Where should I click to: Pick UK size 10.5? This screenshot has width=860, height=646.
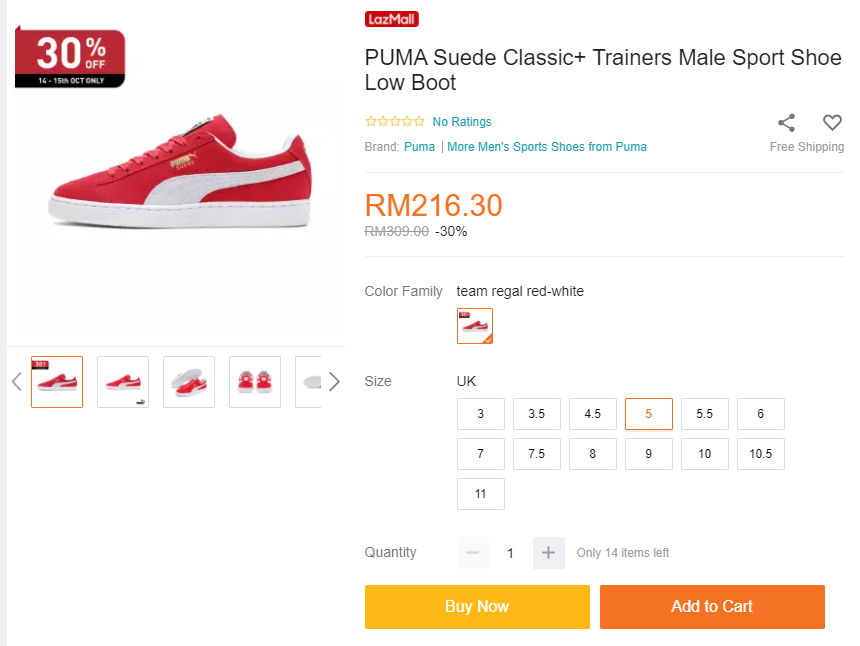coord(761,454)
